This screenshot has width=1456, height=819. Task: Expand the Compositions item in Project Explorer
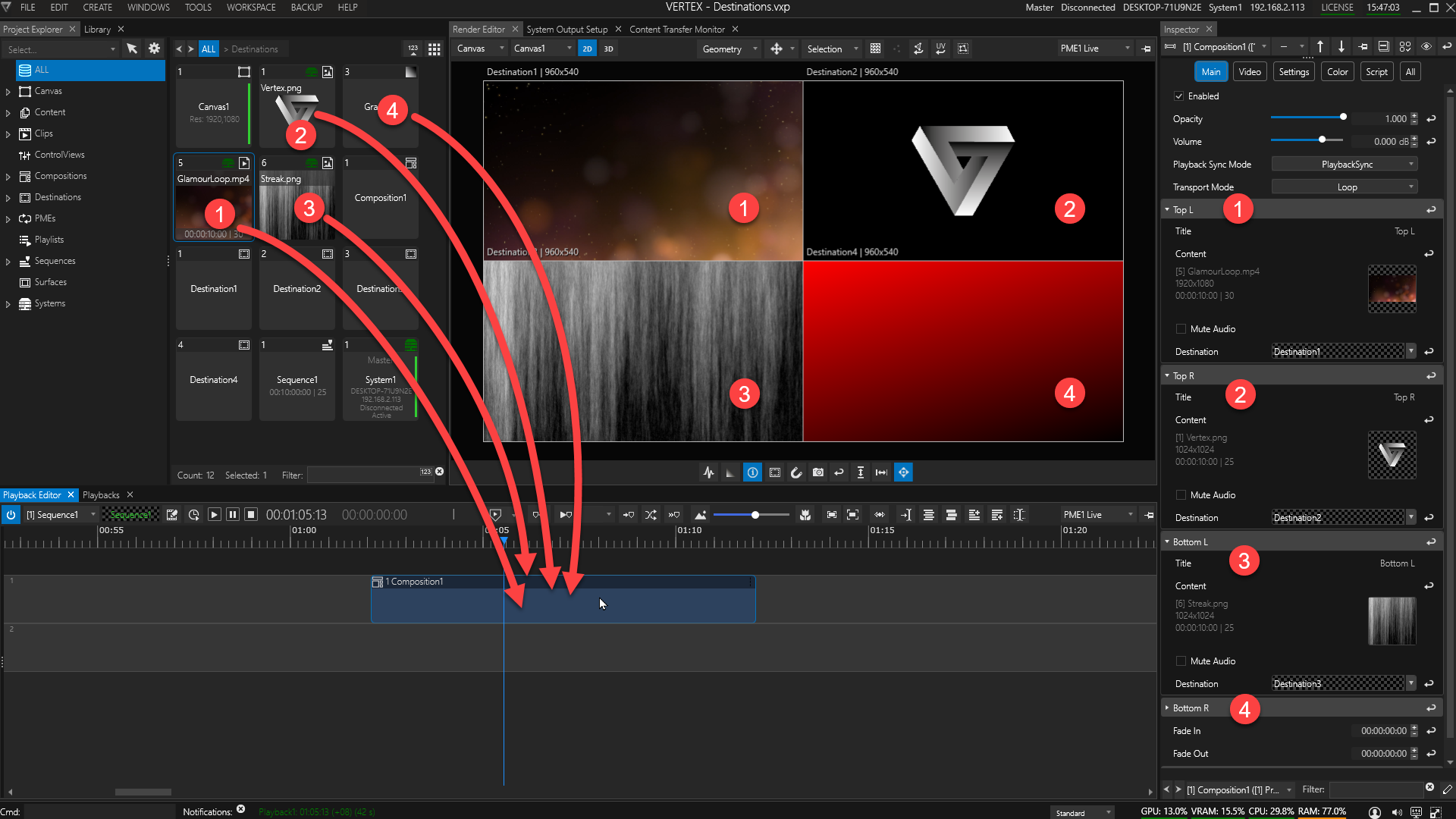tap(8, 176)
